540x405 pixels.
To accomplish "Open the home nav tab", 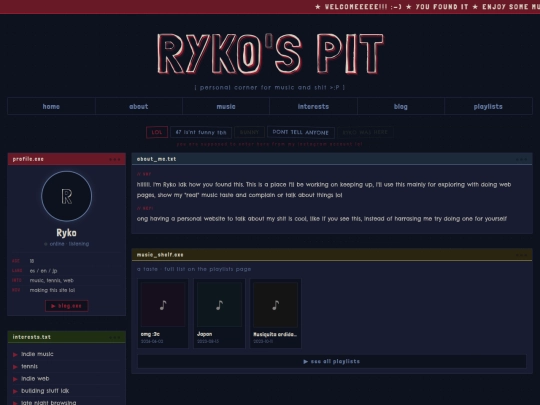I will (x=51, y=106).
